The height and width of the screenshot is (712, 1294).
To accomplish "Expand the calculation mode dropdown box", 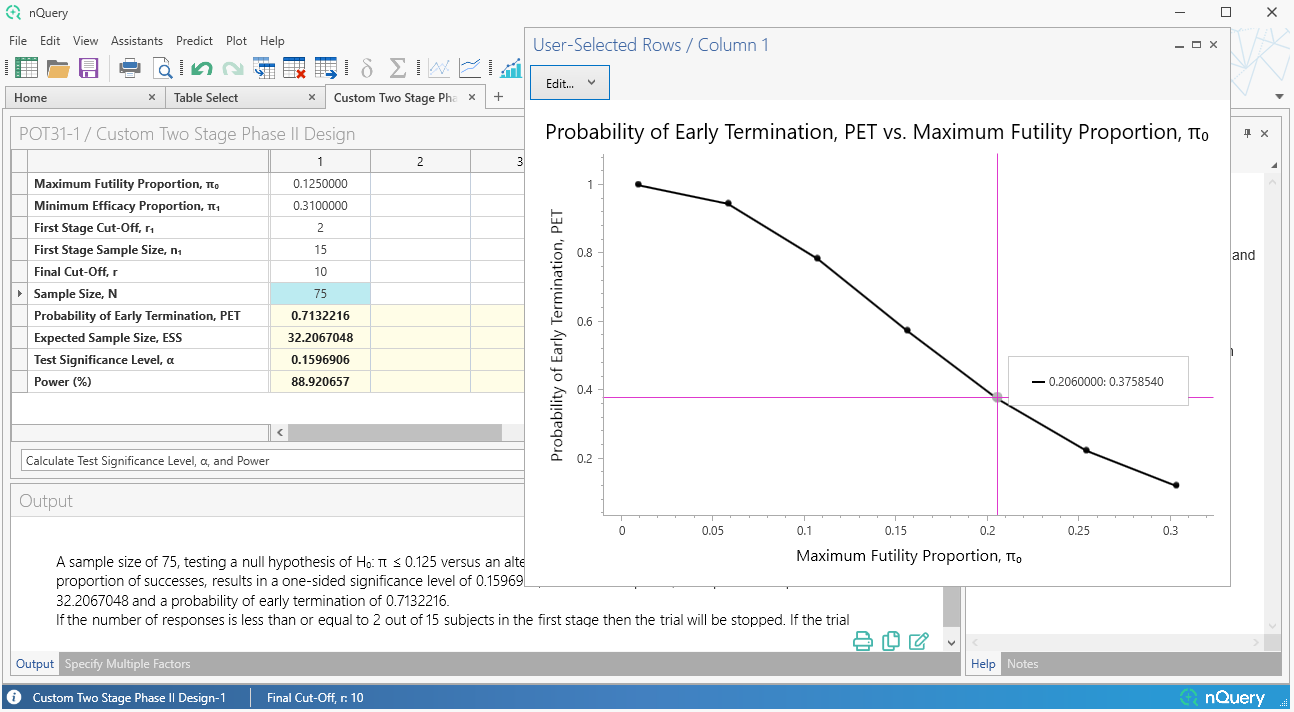I will [272, 461].
